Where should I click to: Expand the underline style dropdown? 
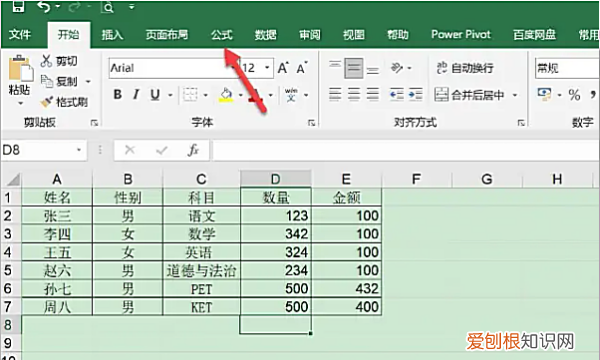click(170, 95)
